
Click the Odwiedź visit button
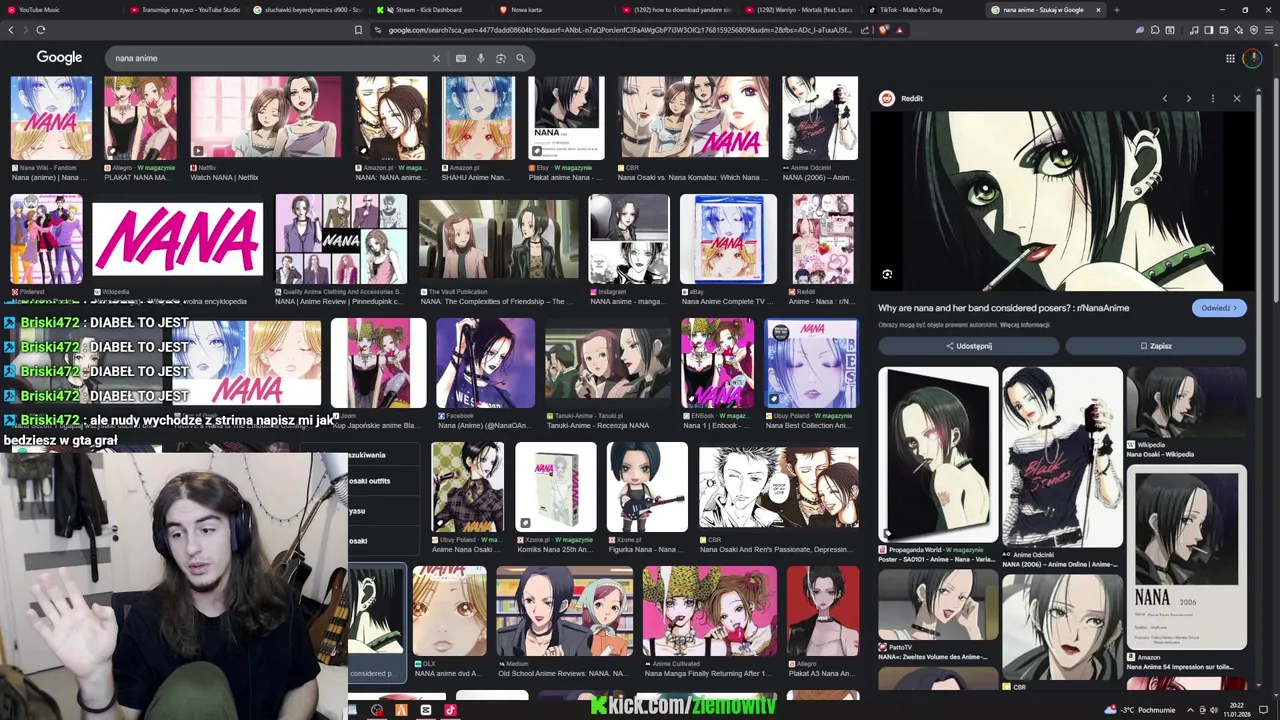pyautogui.click(x=1219, y=308)
